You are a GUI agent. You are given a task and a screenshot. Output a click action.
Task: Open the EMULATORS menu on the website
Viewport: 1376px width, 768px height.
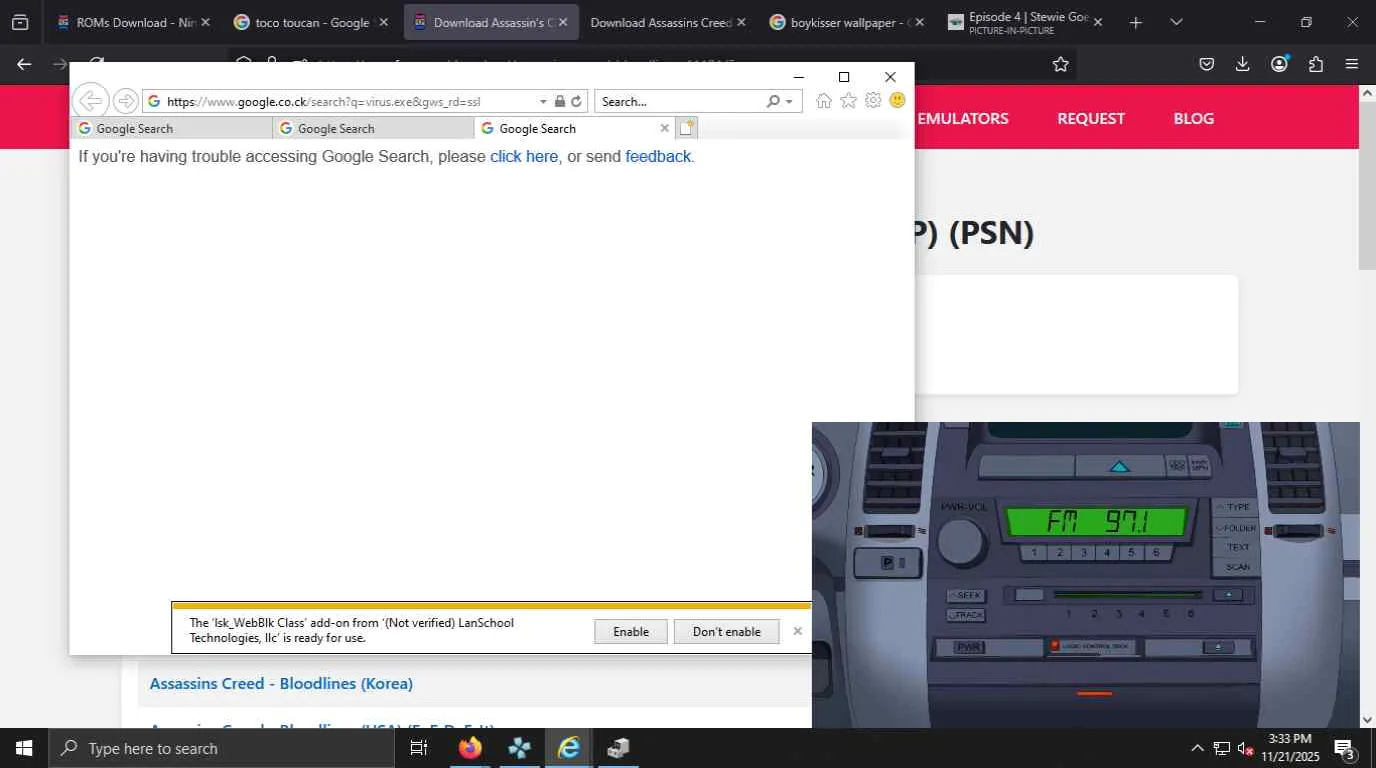click(962, 118)
